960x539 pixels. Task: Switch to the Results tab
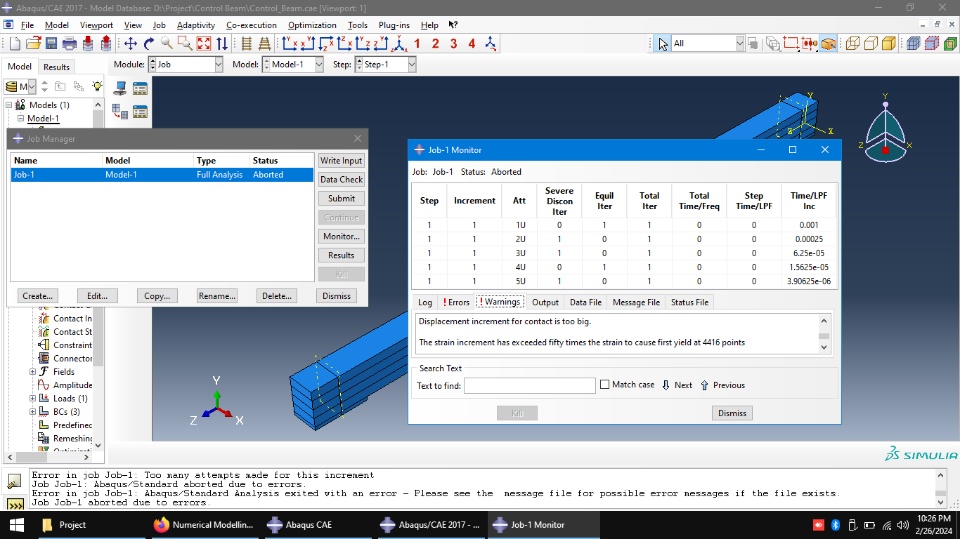[x=56, y=67]
